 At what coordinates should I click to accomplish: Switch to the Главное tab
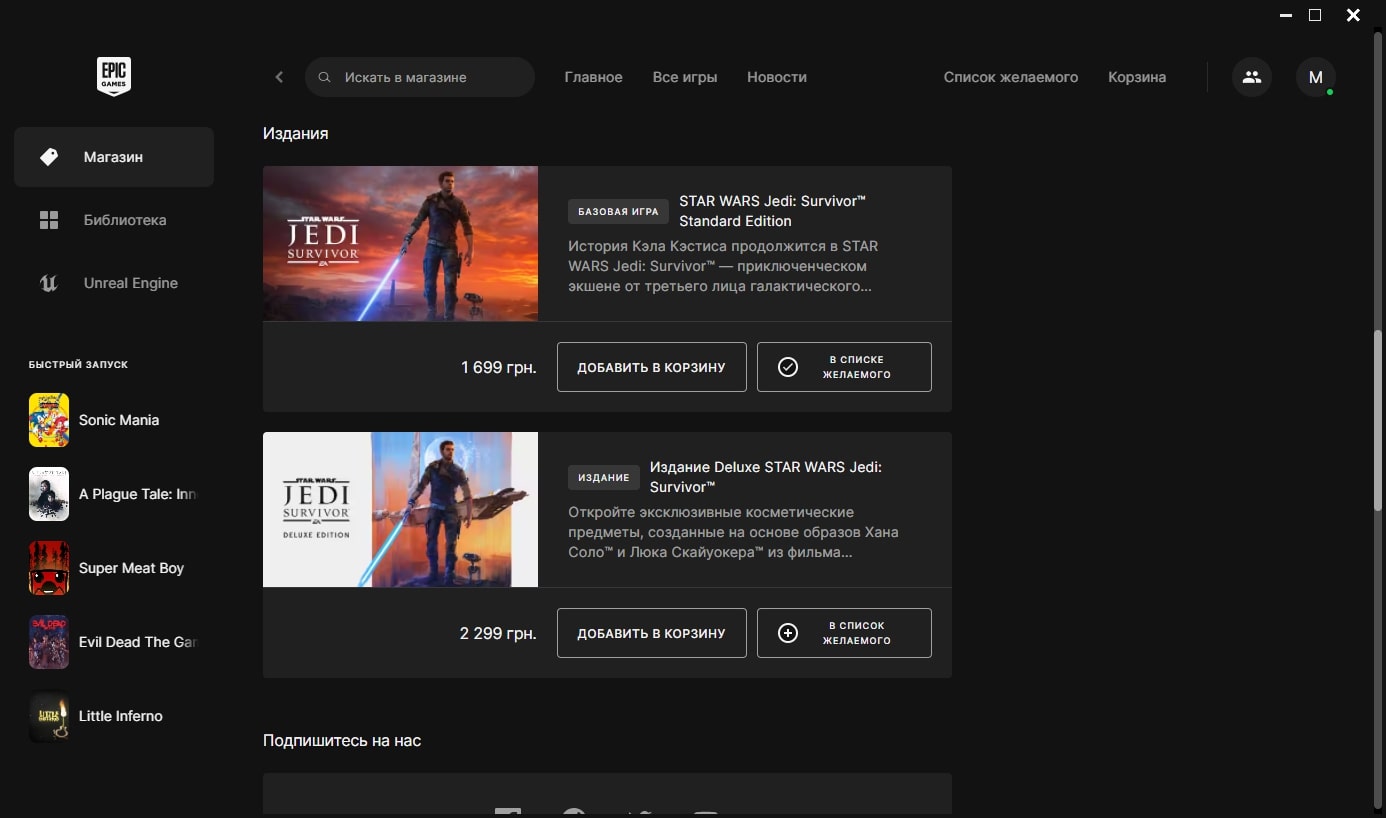[x=593, y=77]
